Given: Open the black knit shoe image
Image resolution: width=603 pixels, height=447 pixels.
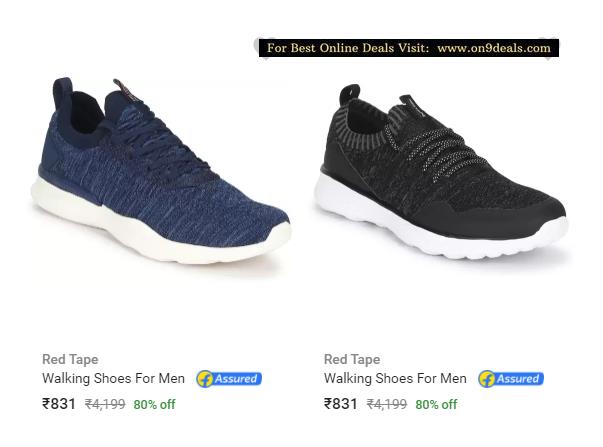Looking at the screenshot, I should [441, 171].
